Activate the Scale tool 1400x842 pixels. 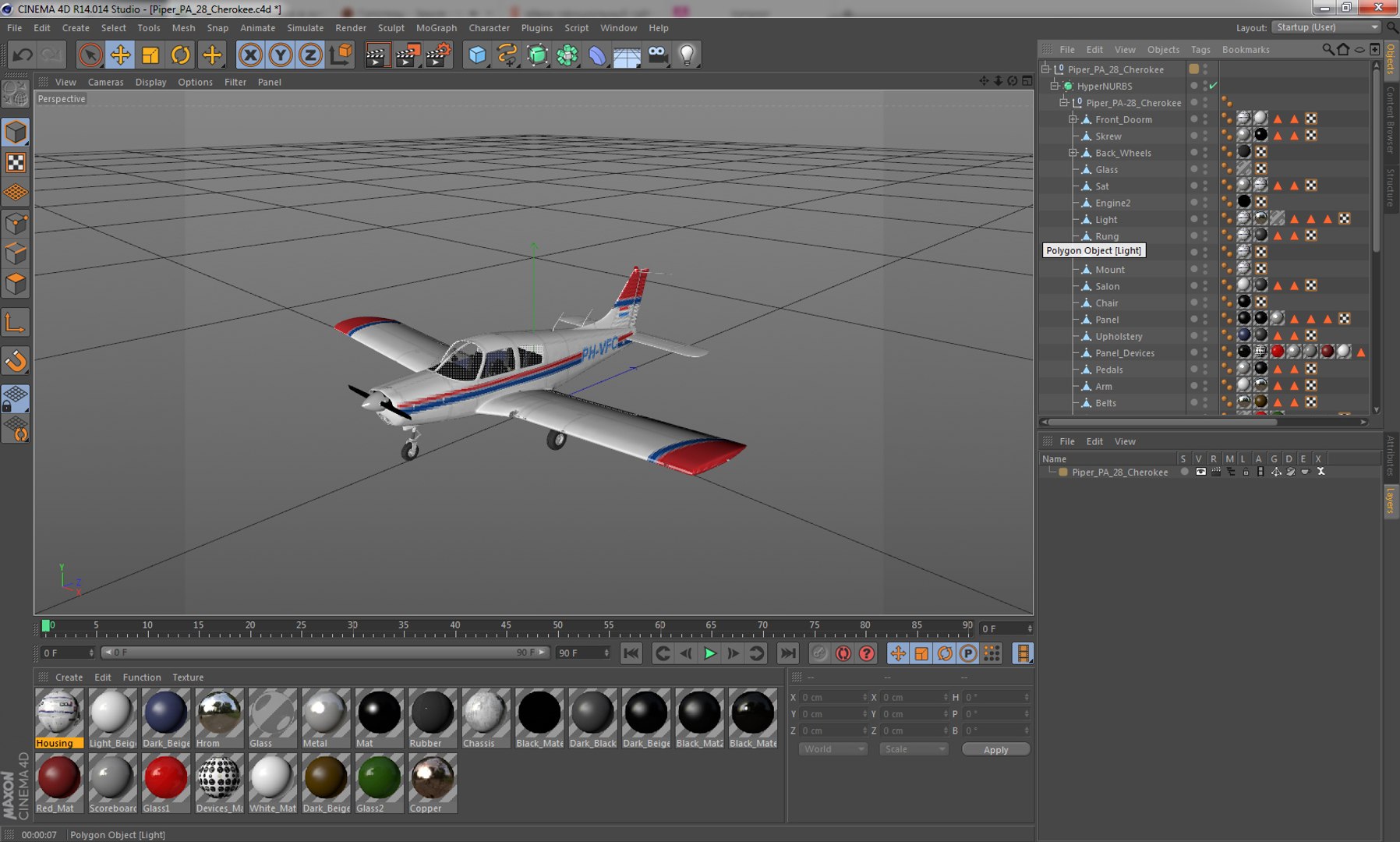(150, 55)
